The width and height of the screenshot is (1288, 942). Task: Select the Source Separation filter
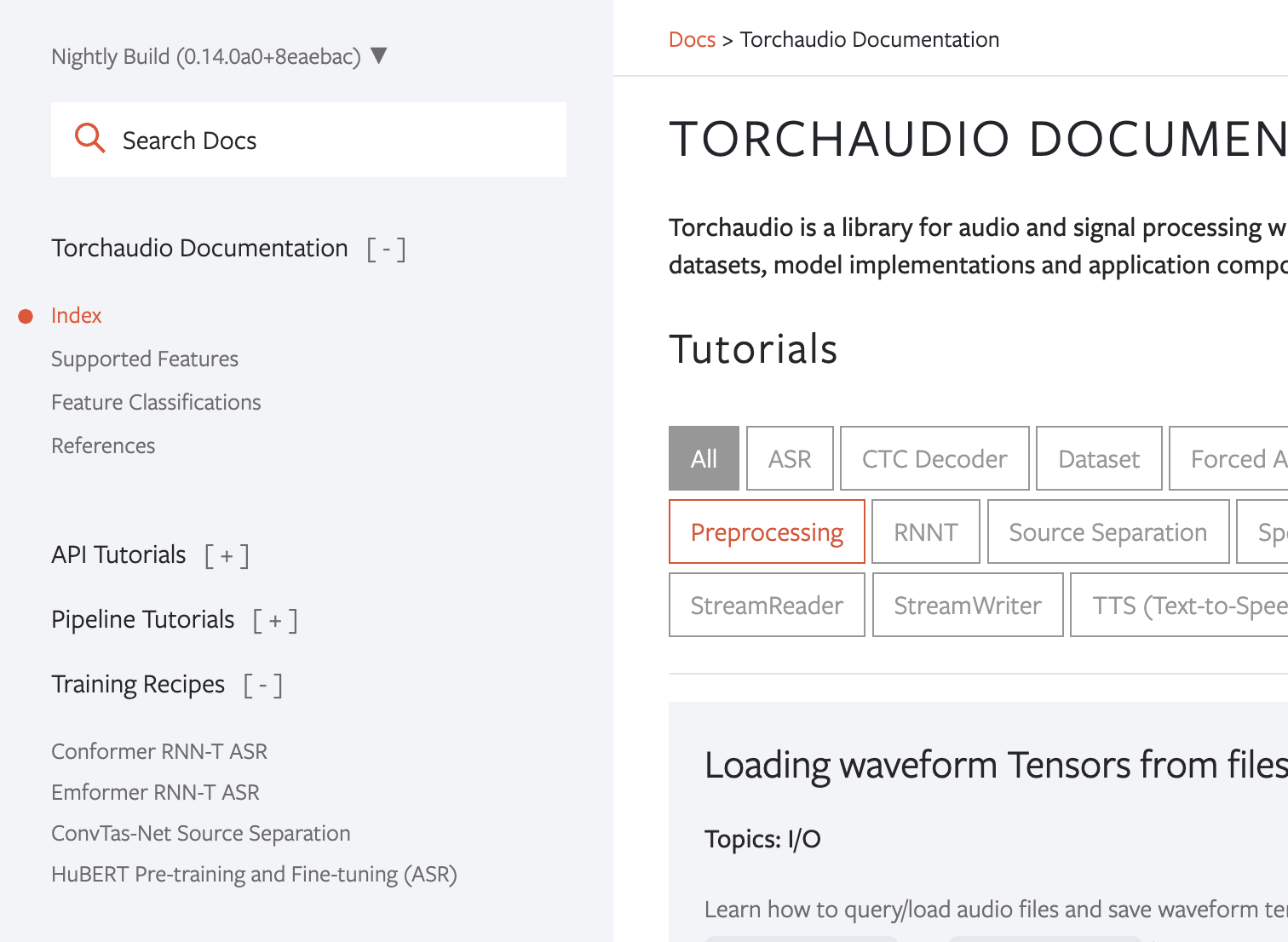1108,531
